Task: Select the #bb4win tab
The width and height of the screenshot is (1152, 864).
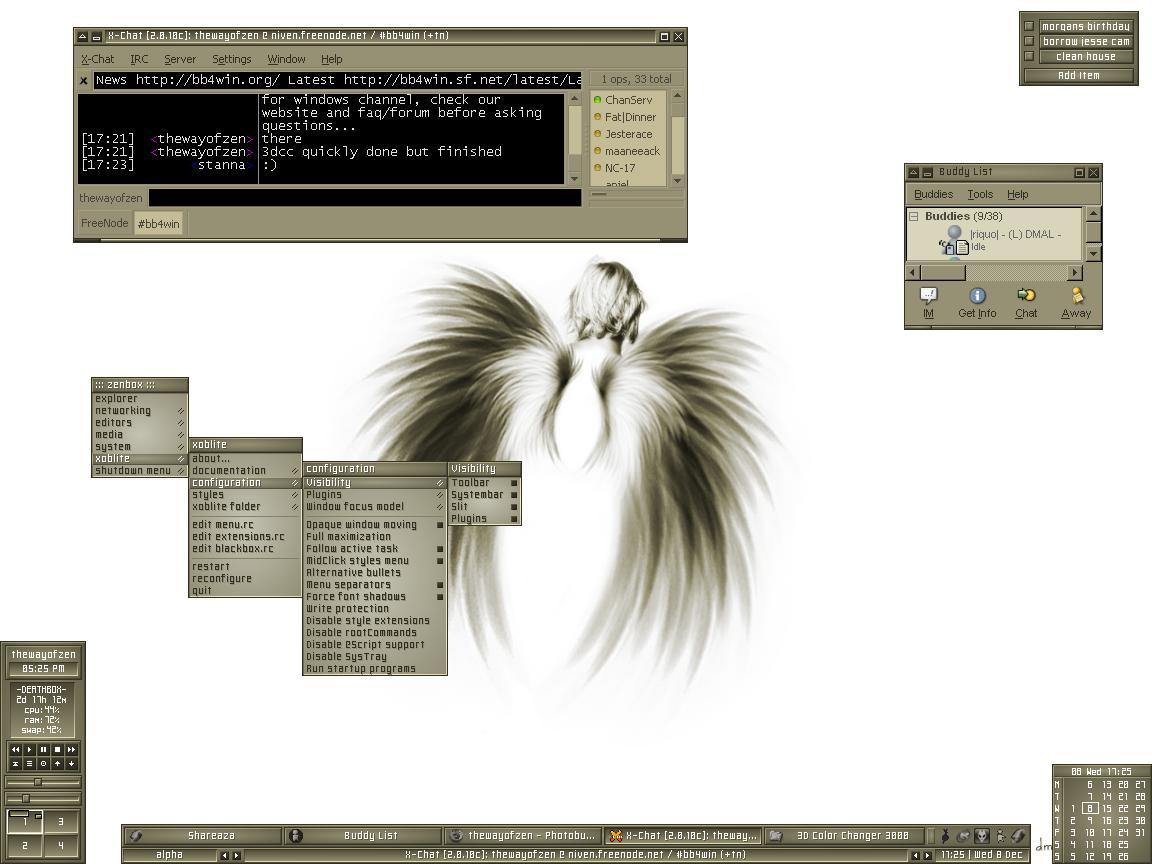Action: (x=159, y=223)
